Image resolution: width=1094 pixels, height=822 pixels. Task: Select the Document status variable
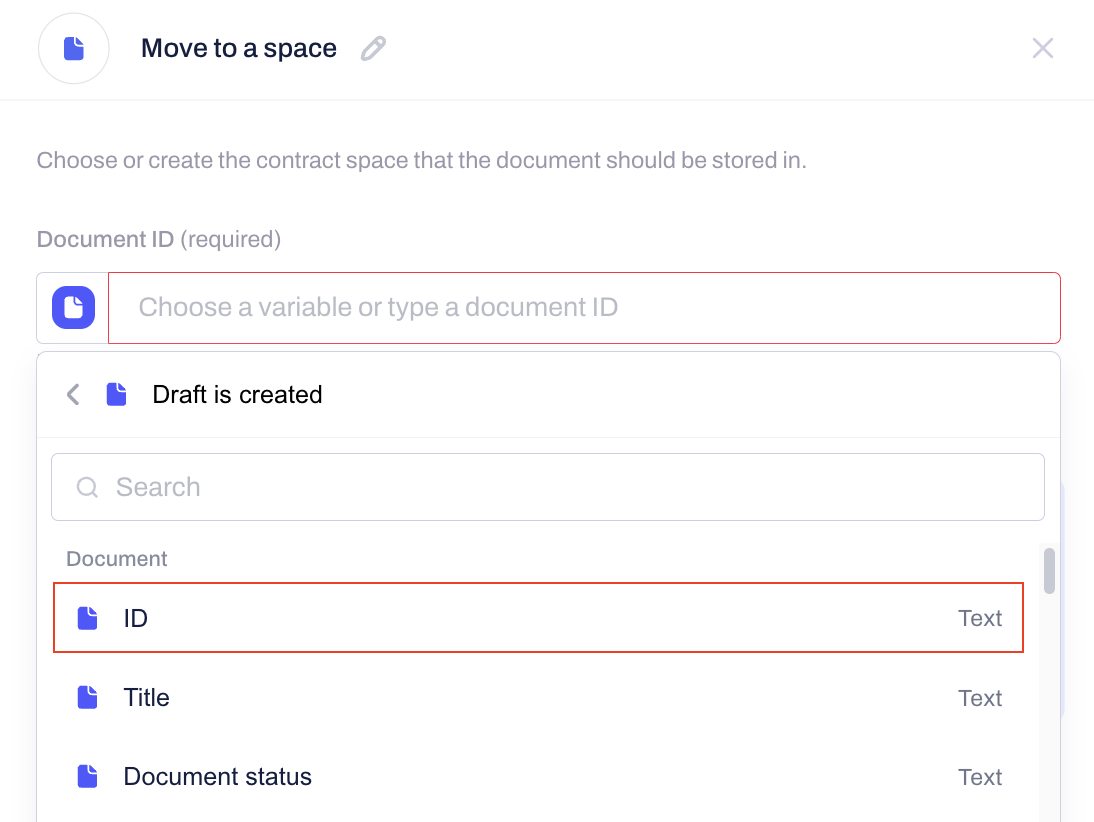point(539,777)
